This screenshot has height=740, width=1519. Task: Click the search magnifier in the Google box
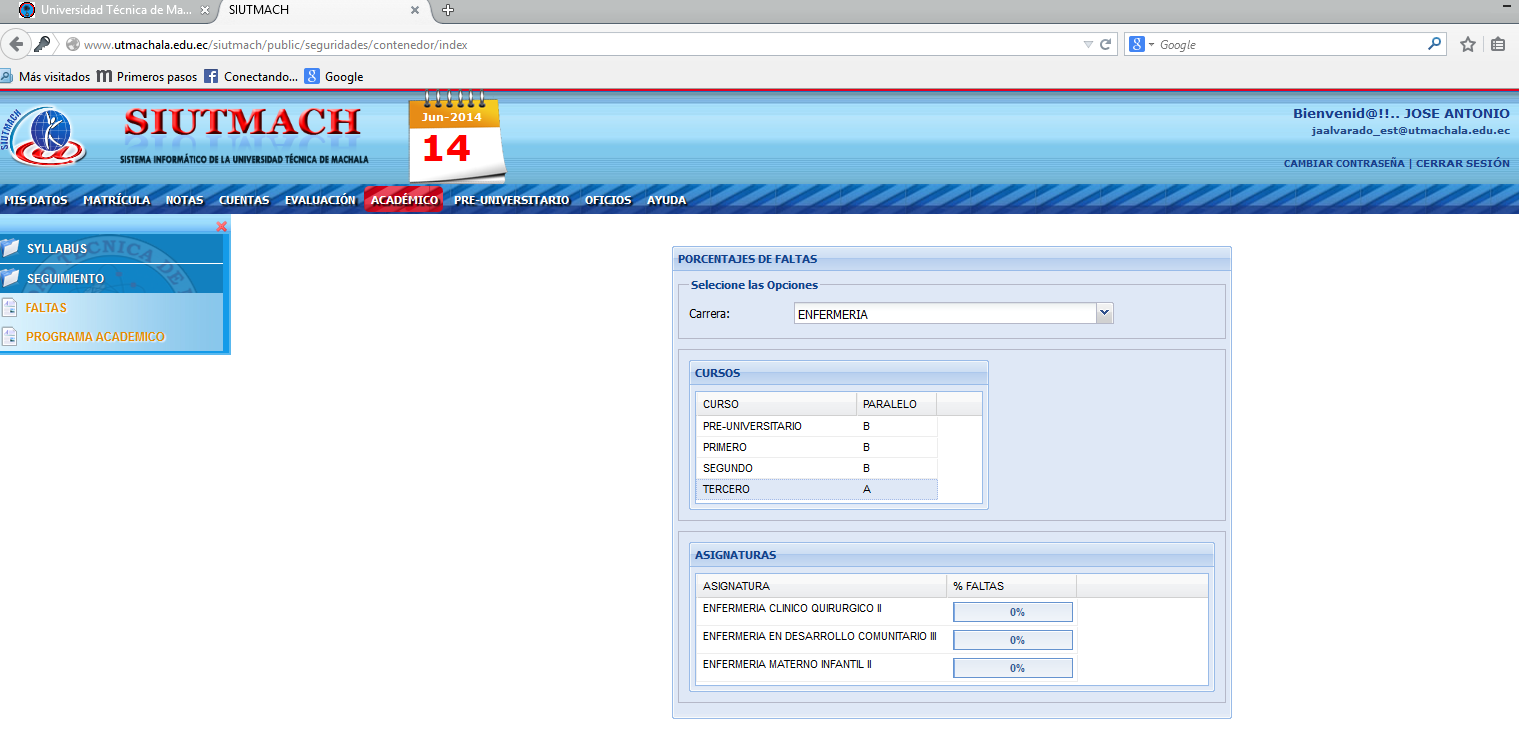click(x=1435, y=44)
